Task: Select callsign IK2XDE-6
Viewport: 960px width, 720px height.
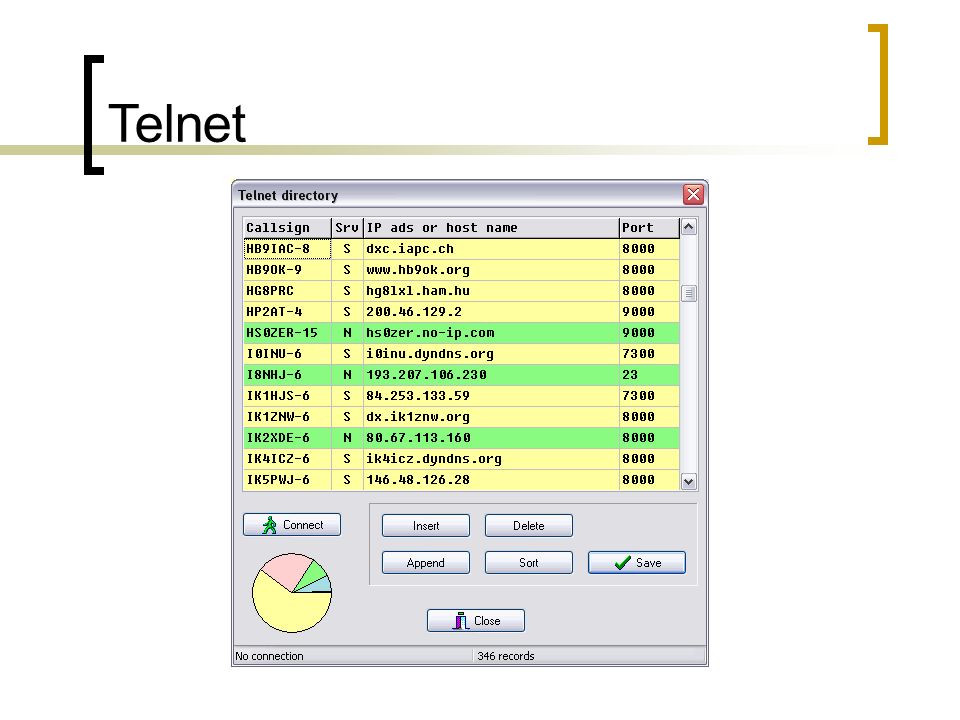Action: (x=287, y=438)
